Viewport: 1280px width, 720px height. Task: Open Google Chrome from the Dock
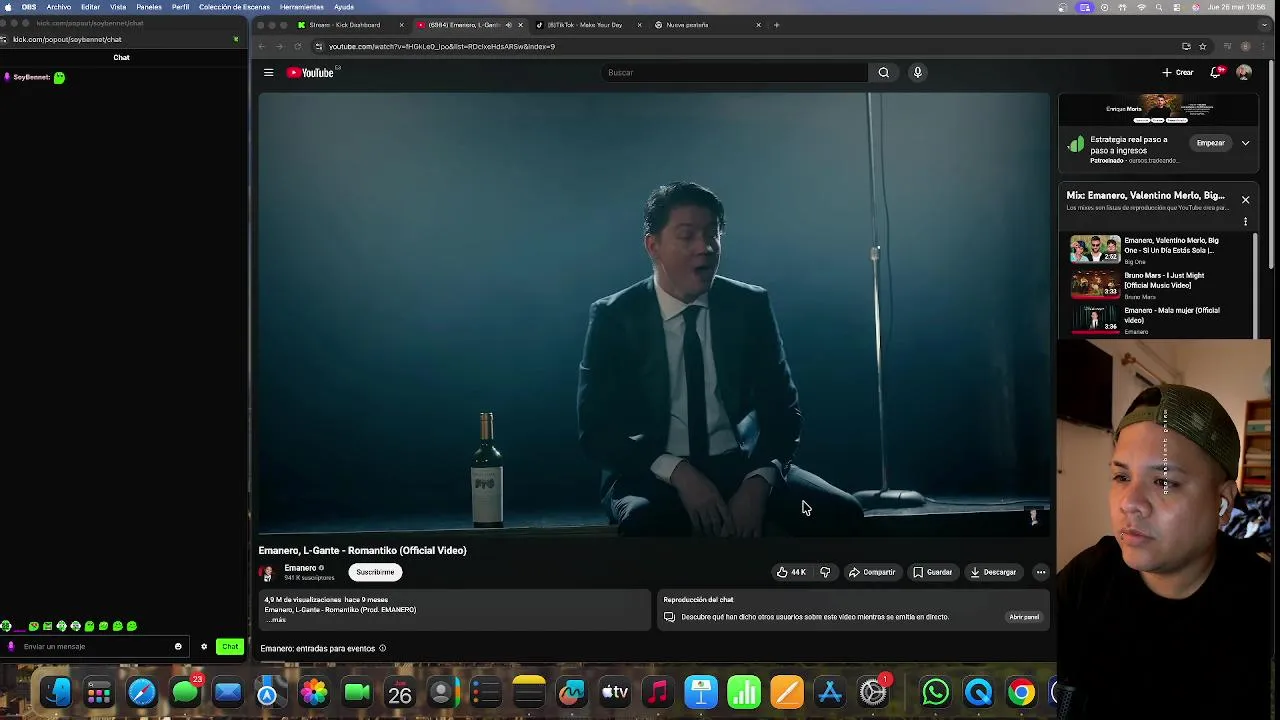1021,692
